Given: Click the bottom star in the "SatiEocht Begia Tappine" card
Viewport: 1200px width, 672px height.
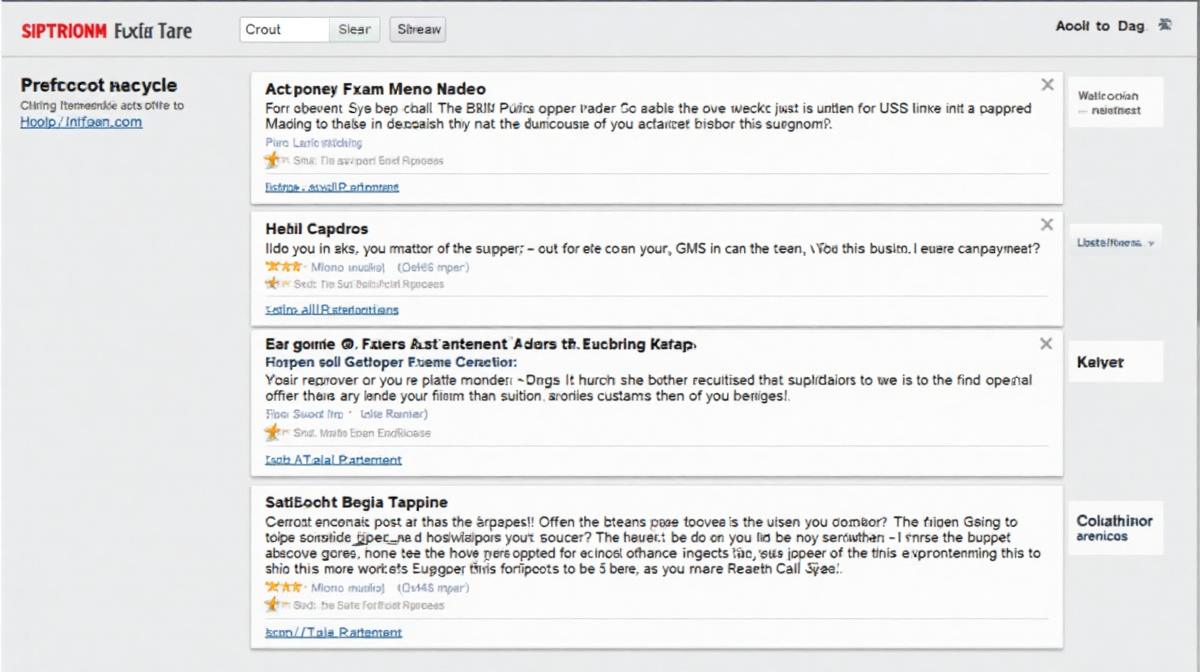Looking at the screenshot, I should (x=272, y=605).
